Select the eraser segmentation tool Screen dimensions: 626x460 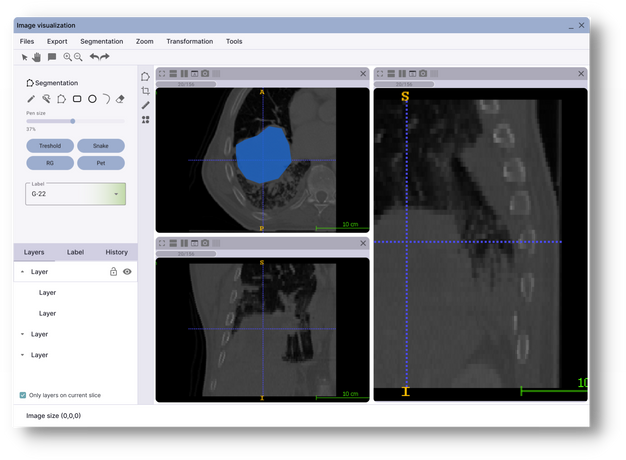coord(120,99)
